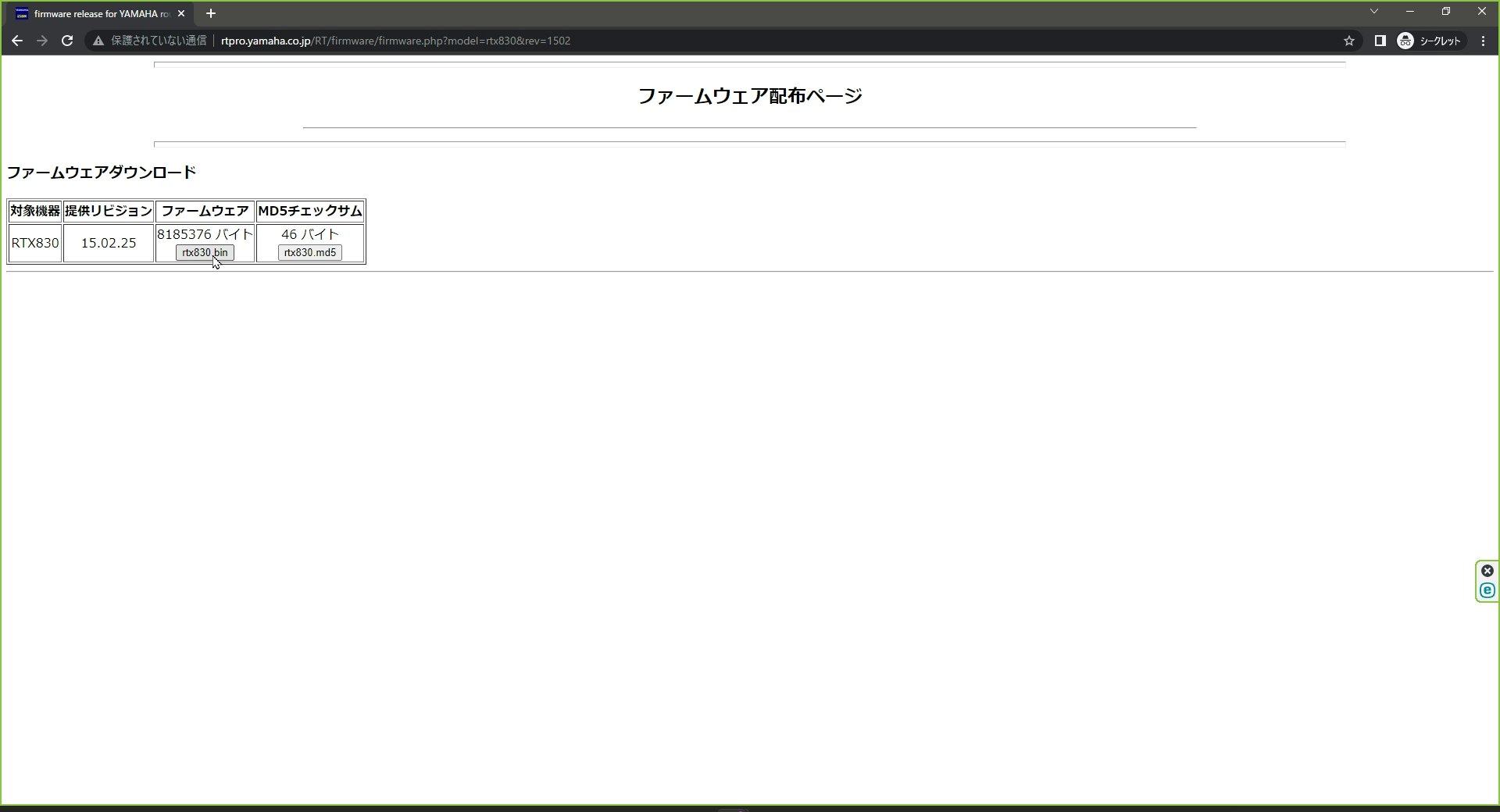Open a new browser tab
1500x812 pixels.
pos(210,13)
